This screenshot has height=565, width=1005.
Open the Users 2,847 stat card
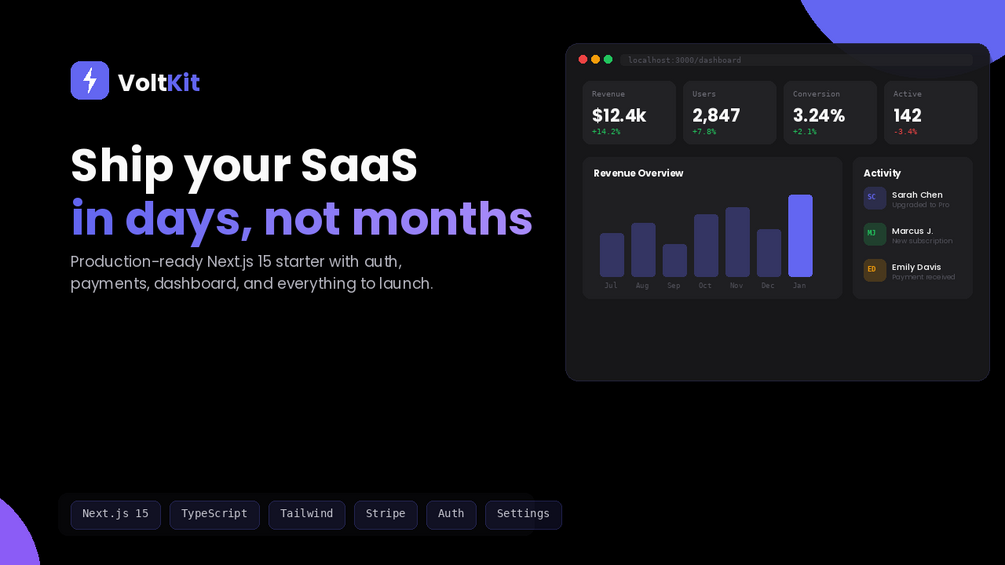[729, 112]
